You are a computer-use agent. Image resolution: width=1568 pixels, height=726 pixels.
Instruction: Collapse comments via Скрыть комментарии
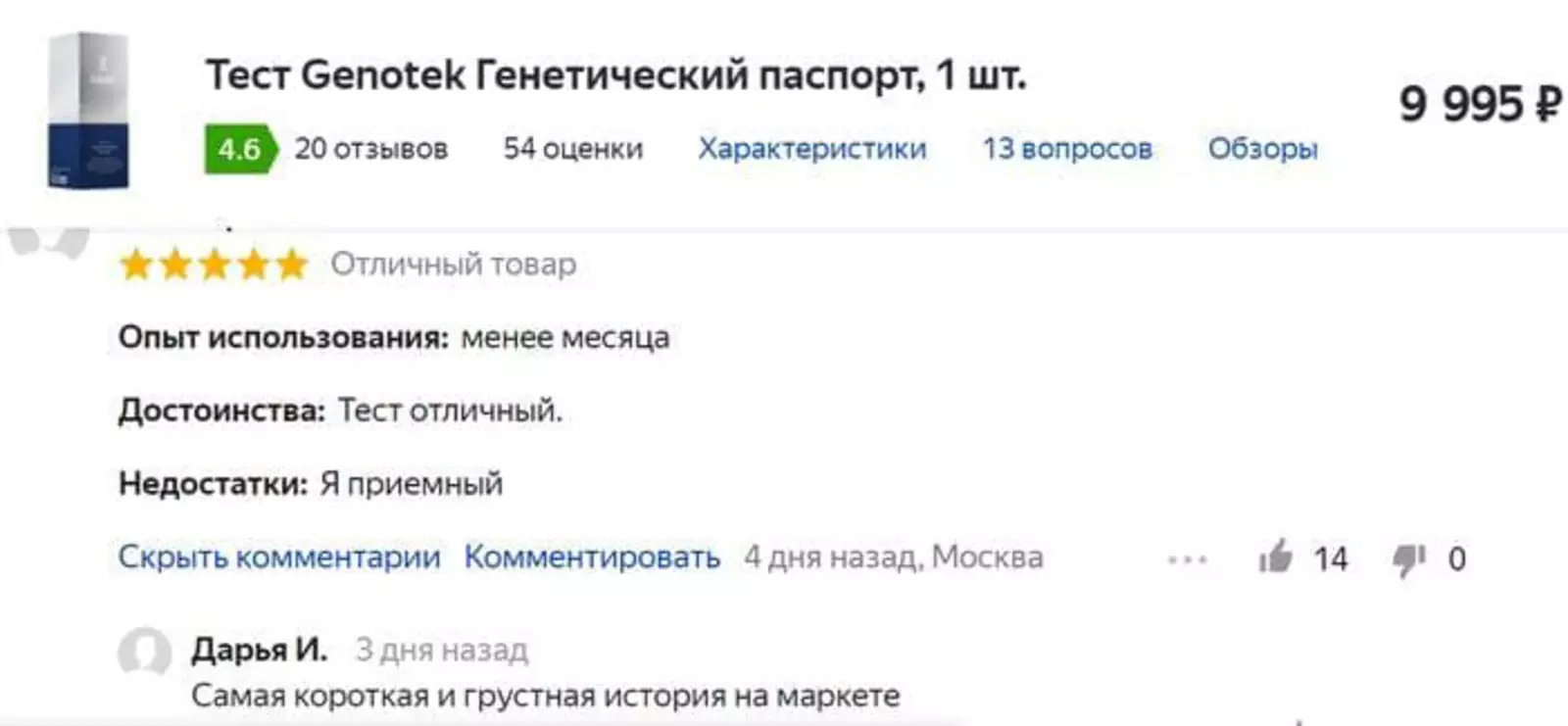pyautogui.click(x=279, y=557)
